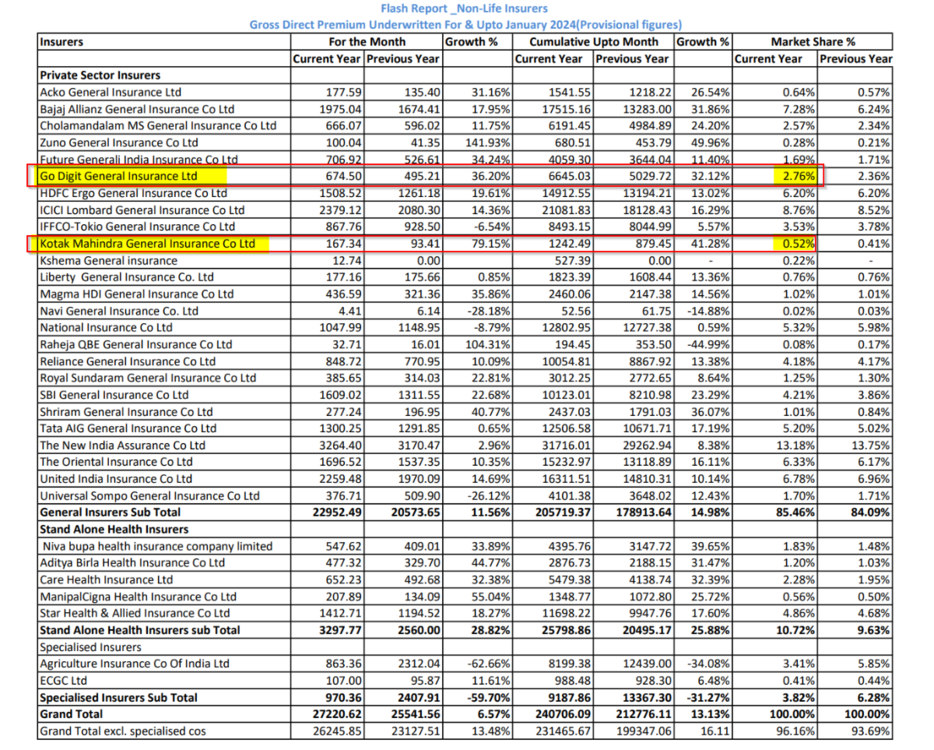Select 'Stand Alone Health Insurers sub Total' label
This screenshot has width=934, height=750.
[x=140, y=630]
